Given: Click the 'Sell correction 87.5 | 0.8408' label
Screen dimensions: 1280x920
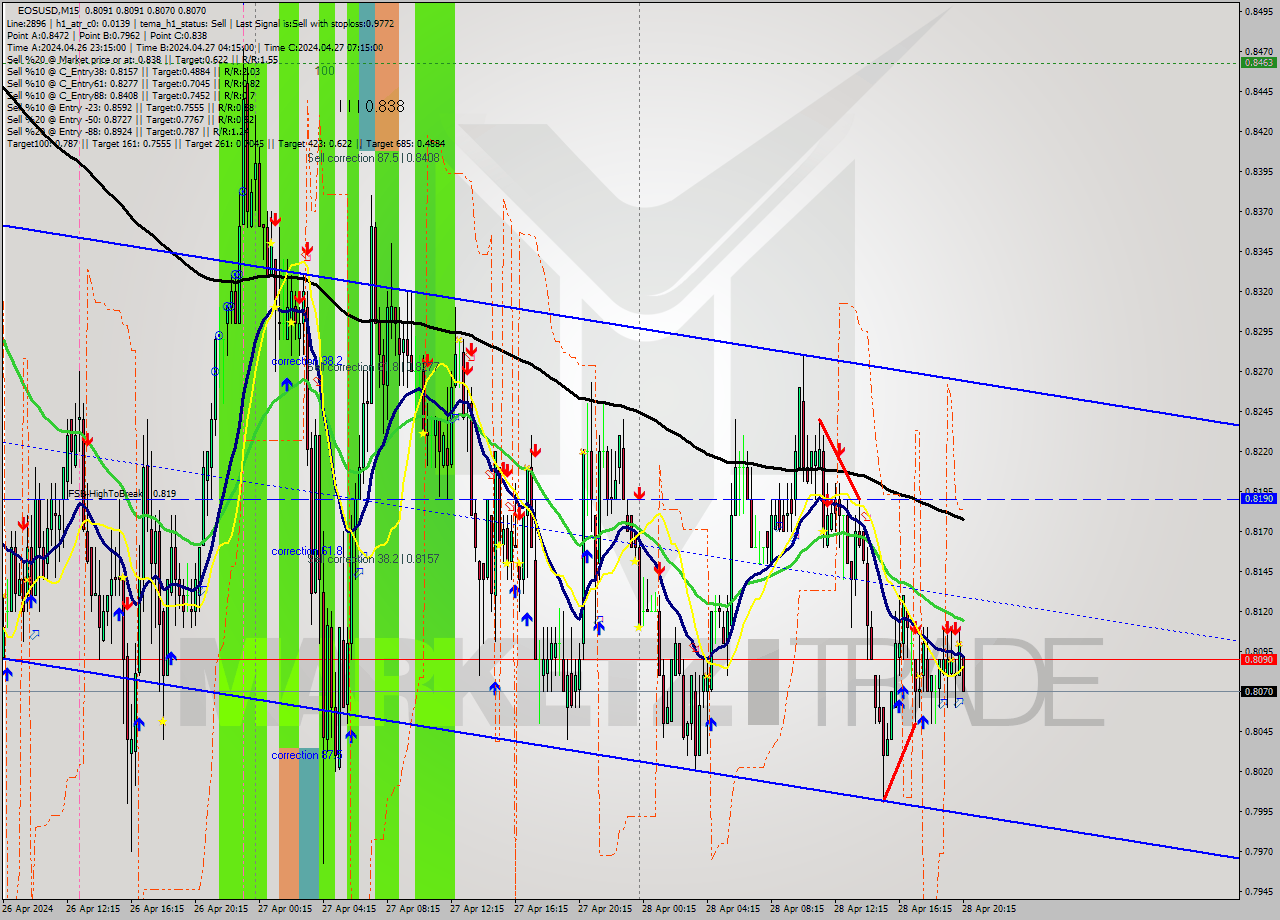Looking at the screenshot, I should point(373,158).
